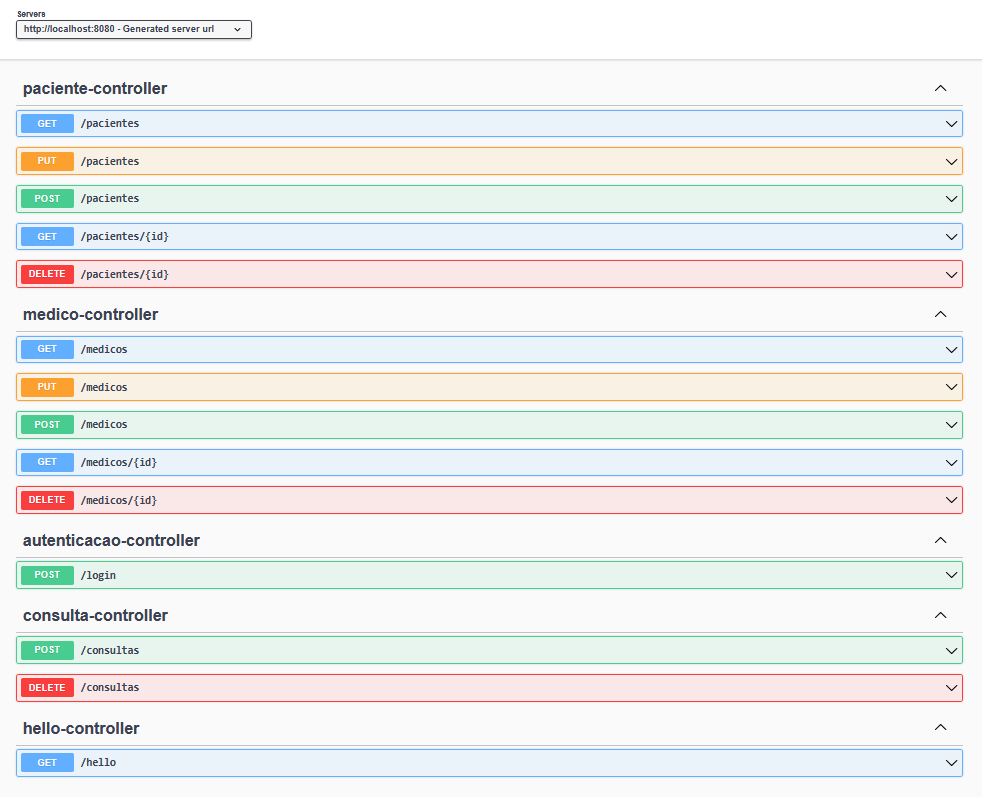Viewport: 982px width, 797px height.
Task: Expand chevron of DELETE /medicos/{id} row
Action: point(951,500)
